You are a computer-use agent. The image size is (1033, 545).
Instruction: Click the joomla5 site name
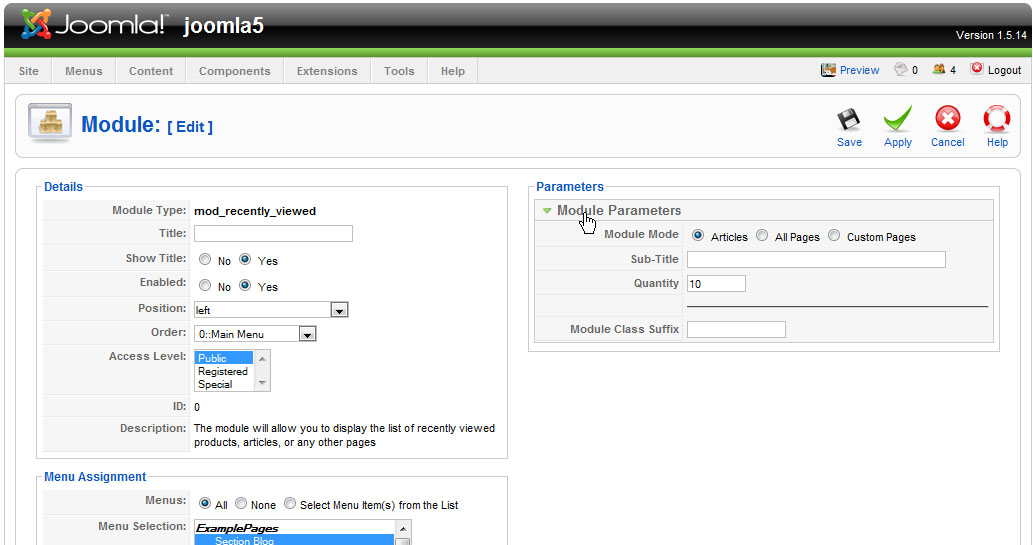coord(223,26)
